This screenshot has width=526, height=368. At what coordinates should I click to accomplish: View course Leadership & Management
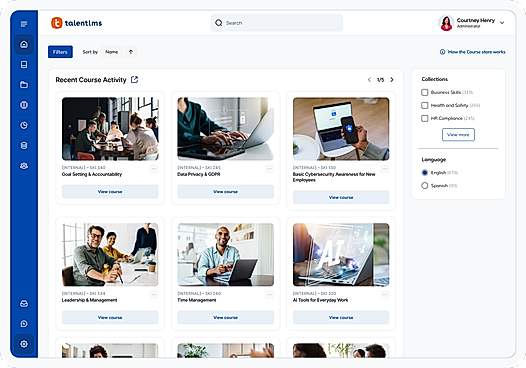pos(110,317)
